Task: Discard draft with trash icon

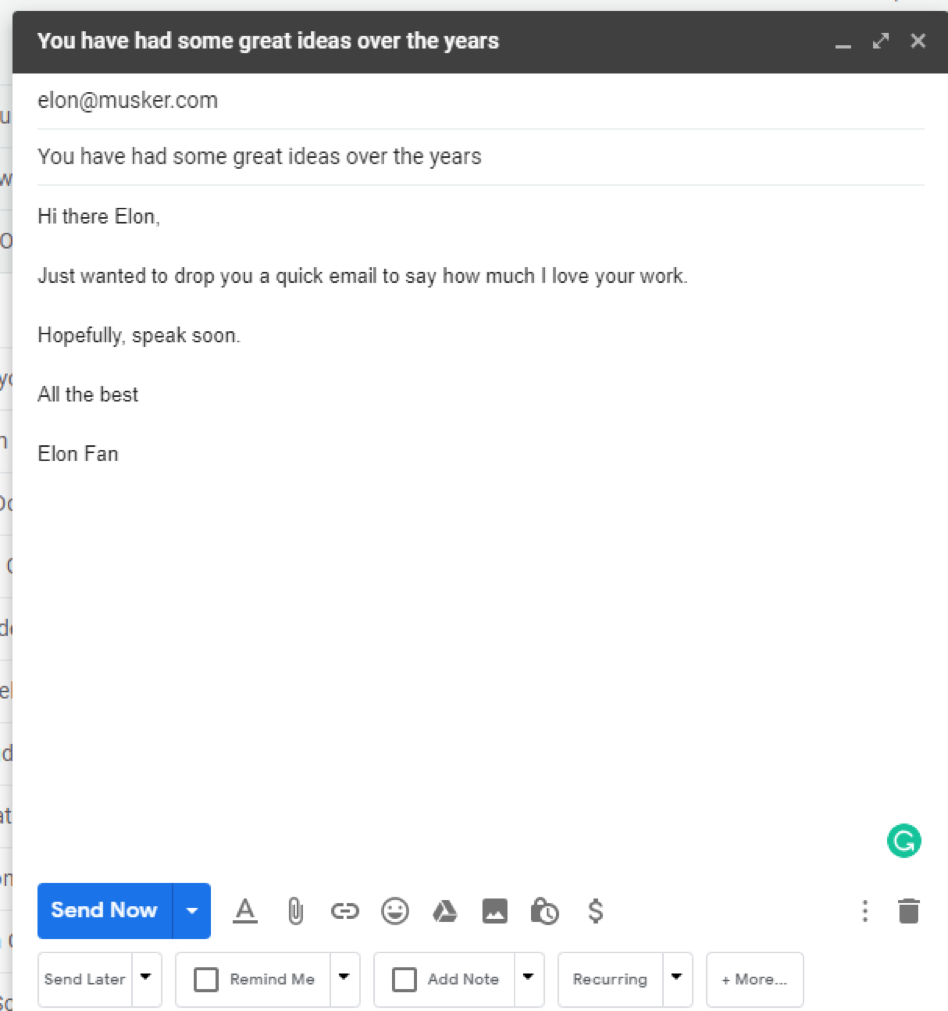Action: tap(908, 911)
